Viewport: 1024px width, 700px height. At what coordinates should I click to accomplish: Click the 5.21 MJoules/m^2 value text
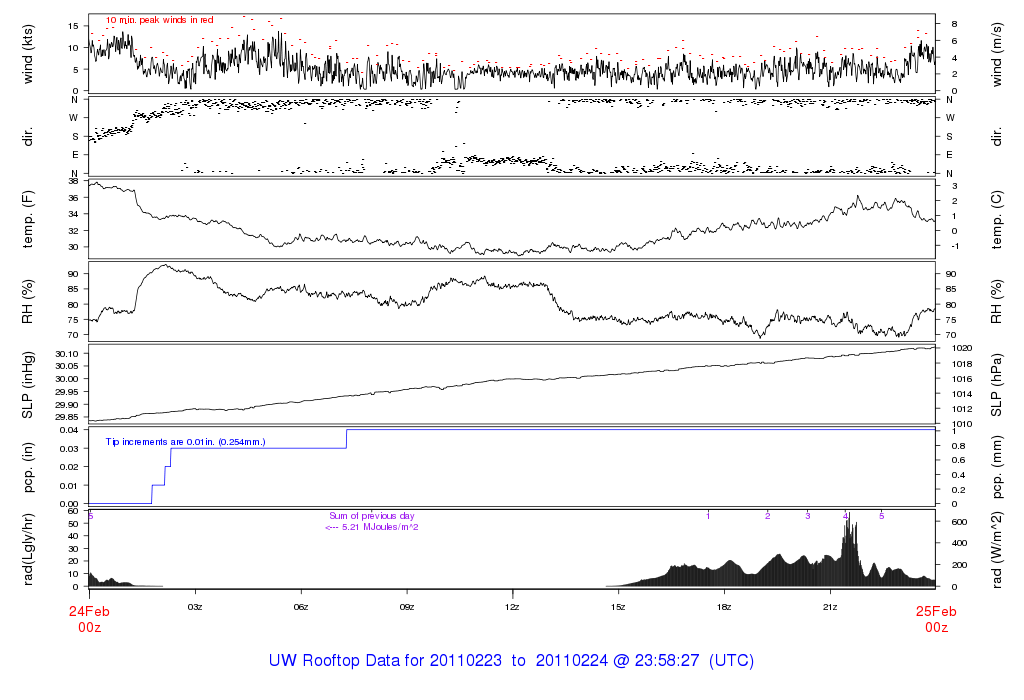372,526
